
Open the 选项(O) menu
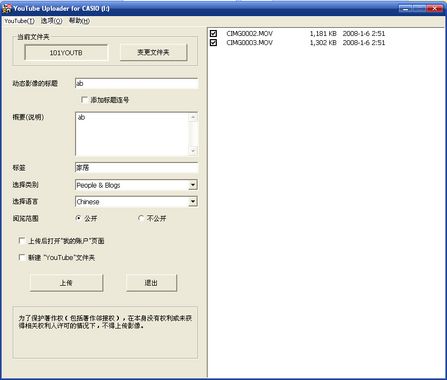51,21
